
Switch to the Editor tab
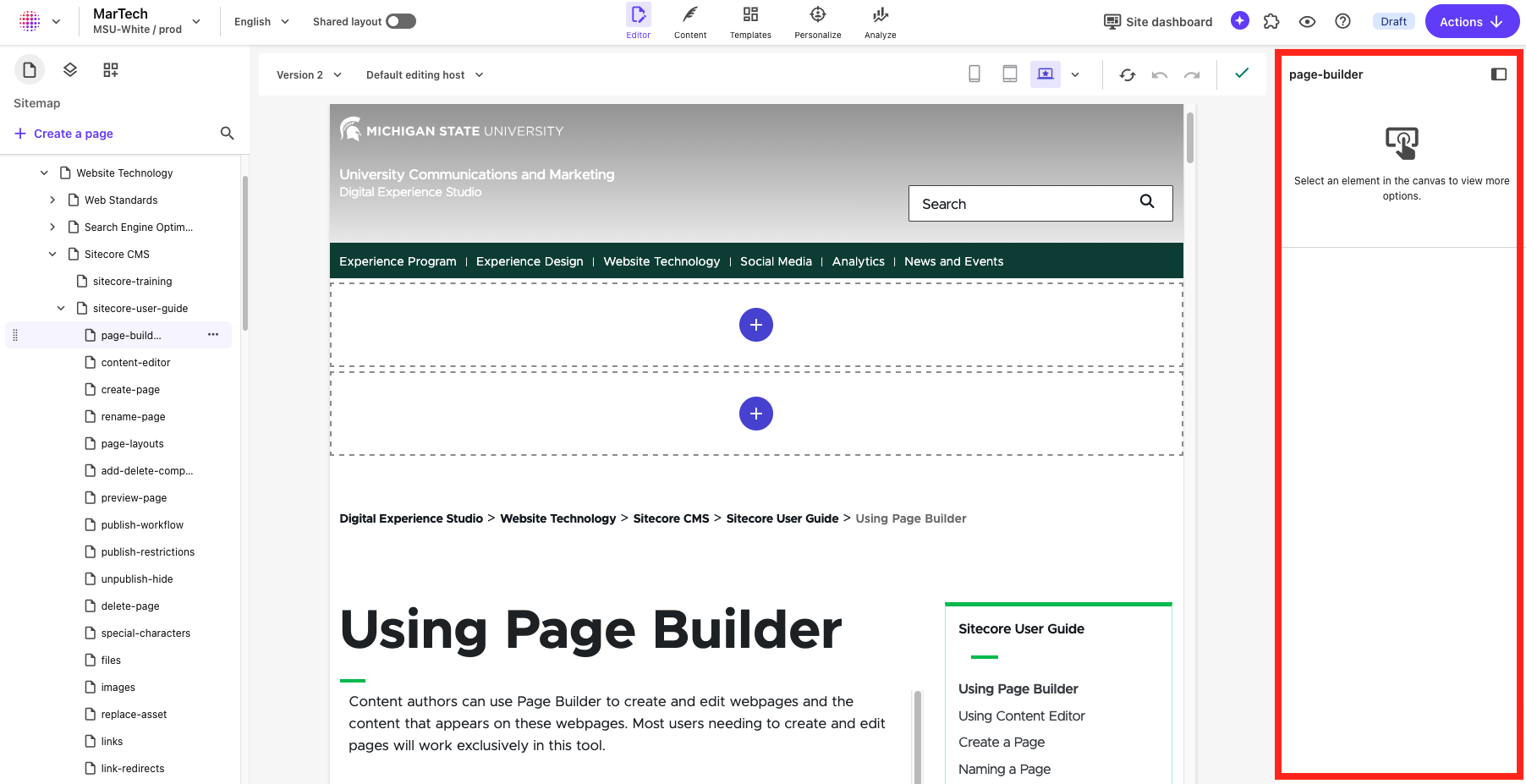(x=639, y=22)
